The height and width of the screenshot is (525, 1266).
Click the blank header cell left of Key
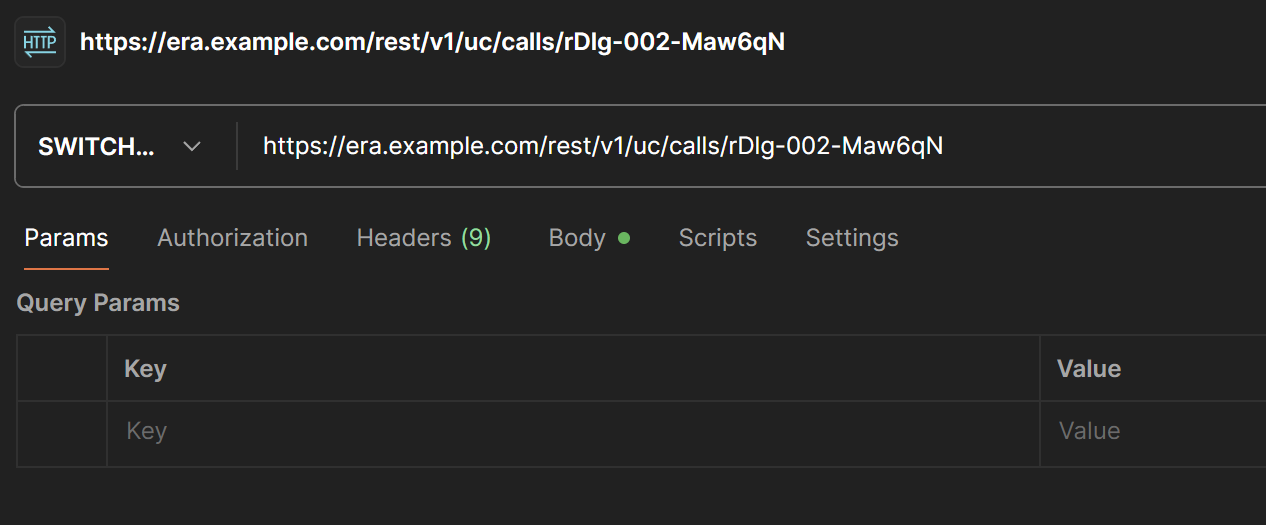(x=62, y=369)
